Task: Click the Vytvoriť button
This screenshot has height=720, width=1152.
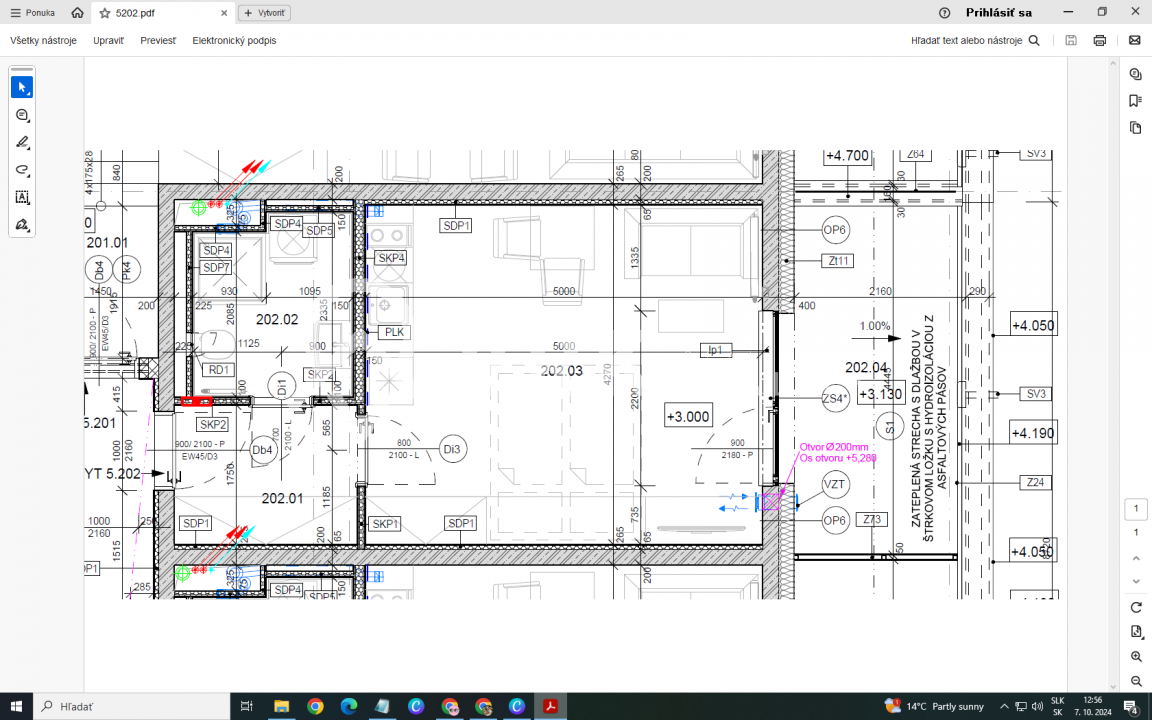Action: (265, 13)
